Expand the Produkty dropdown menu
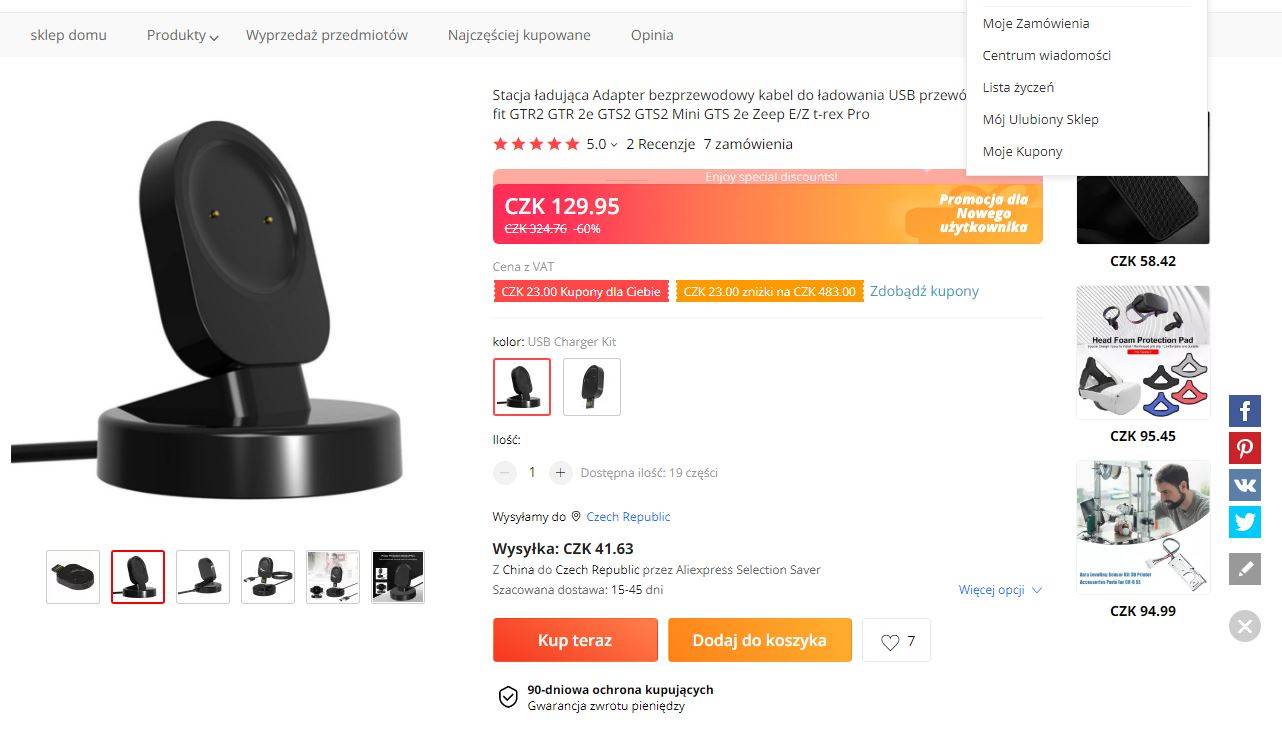Screen dimensions: 1282x737 pos(183,35)
